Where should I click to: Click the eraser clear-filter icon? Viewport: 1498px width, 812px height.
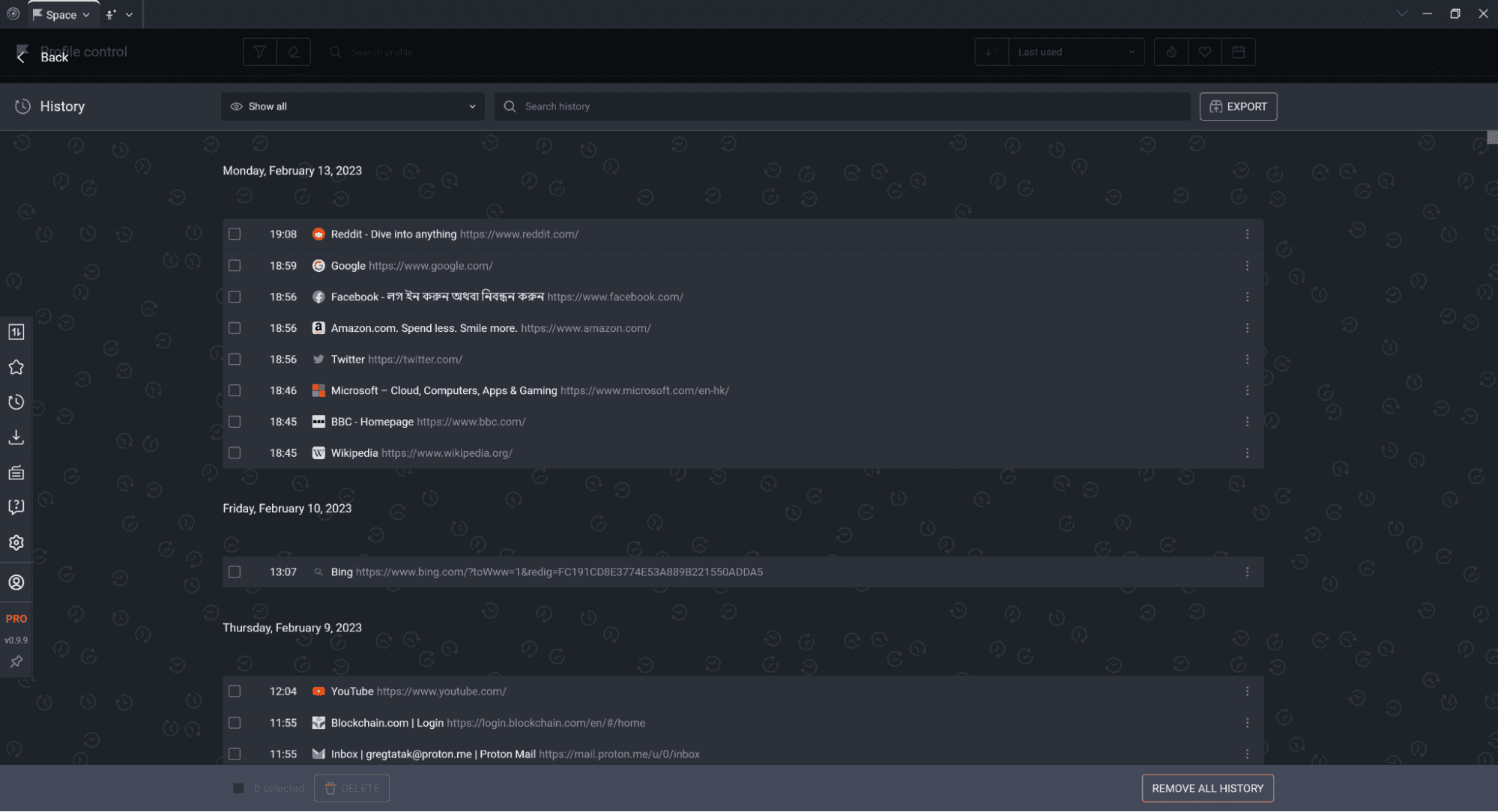[294, 52]
